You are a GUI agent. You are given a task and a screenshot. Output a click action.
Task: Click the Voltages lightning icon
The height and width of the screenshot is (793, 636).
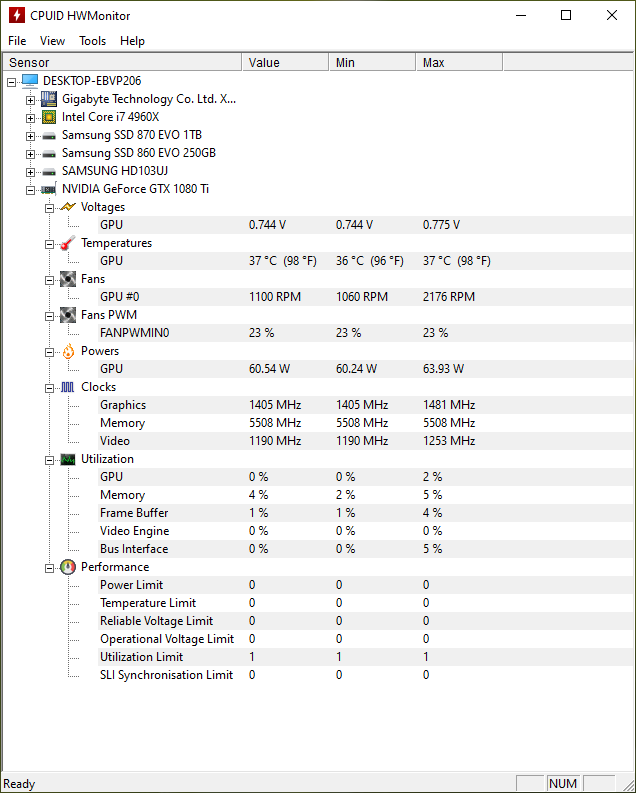click(x=68, y=207)
